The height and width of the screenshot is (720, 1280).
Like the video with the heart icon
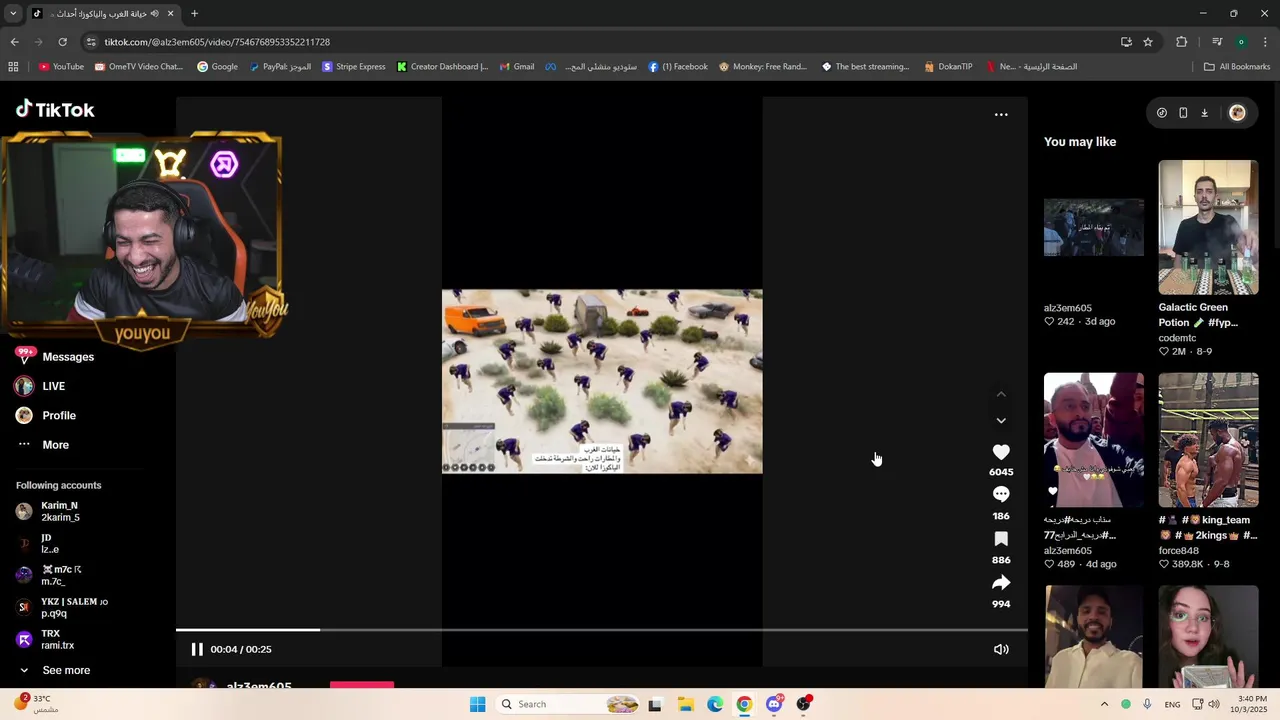[1001, 452]
